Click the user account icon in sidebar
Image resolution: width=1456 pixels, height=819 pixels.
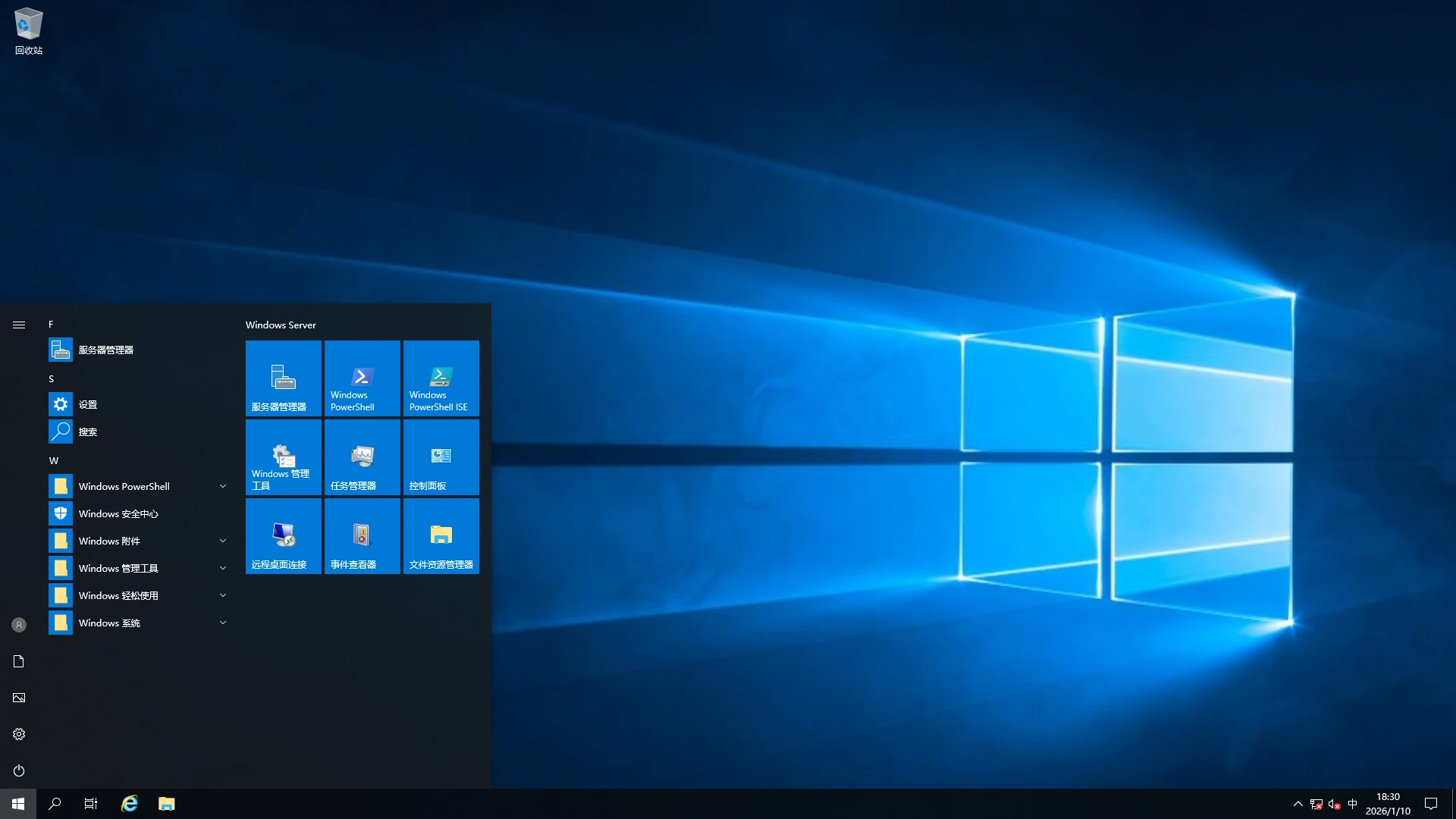(19, 625)
